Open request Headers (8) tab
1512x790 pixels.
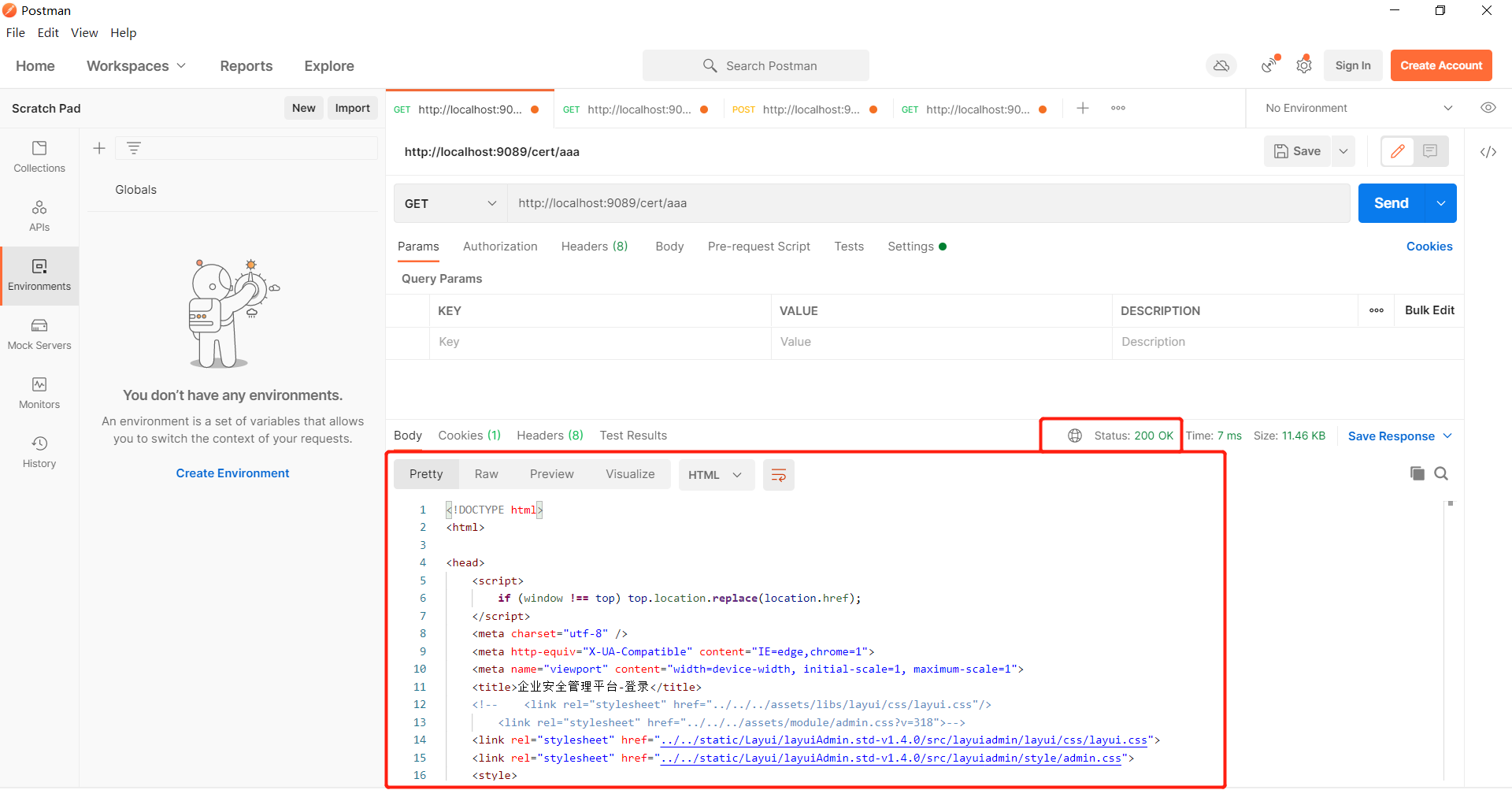tap(595, 247)
